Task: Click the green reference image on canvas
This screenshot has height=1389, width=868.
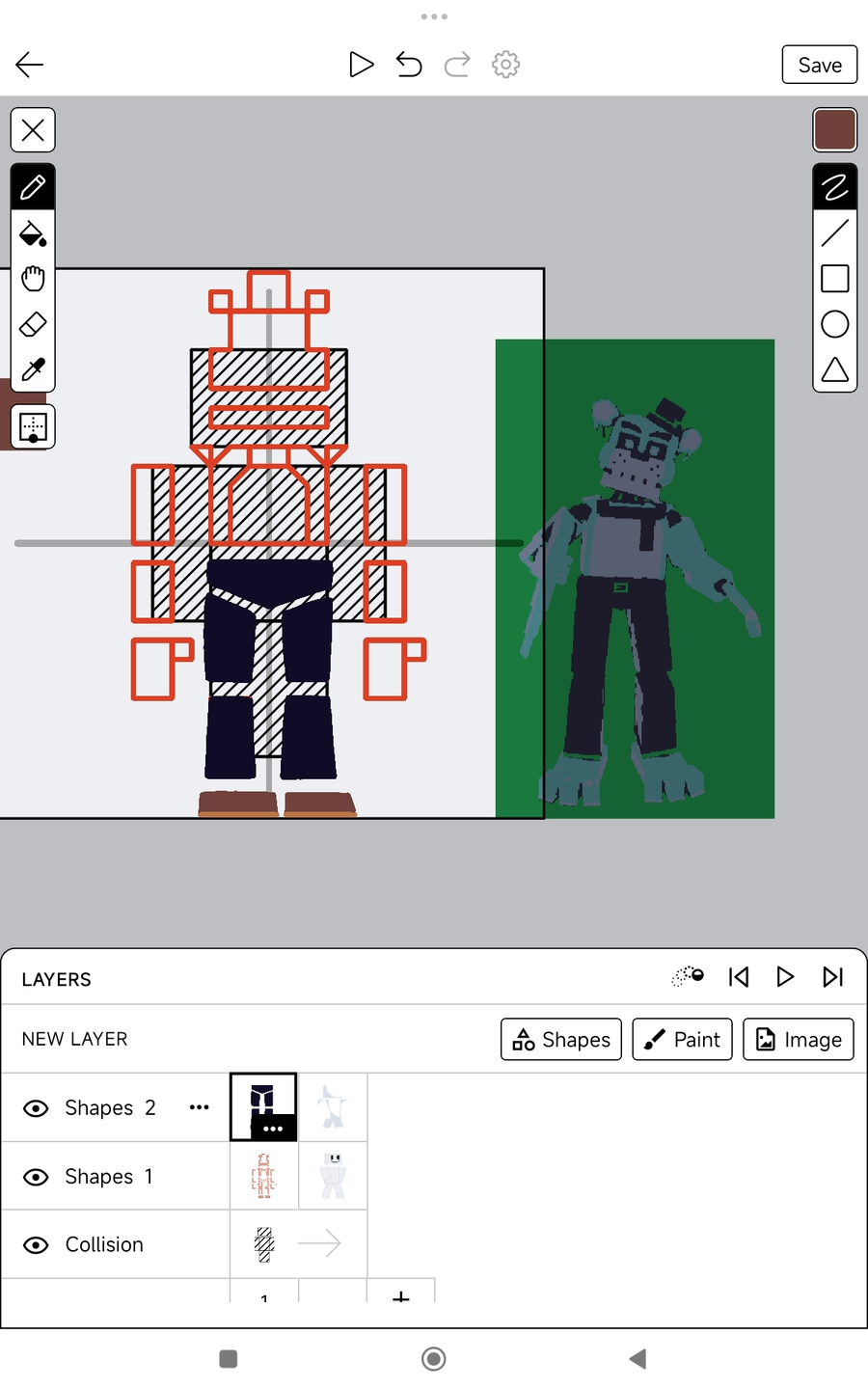Action: tap(635, 579)
